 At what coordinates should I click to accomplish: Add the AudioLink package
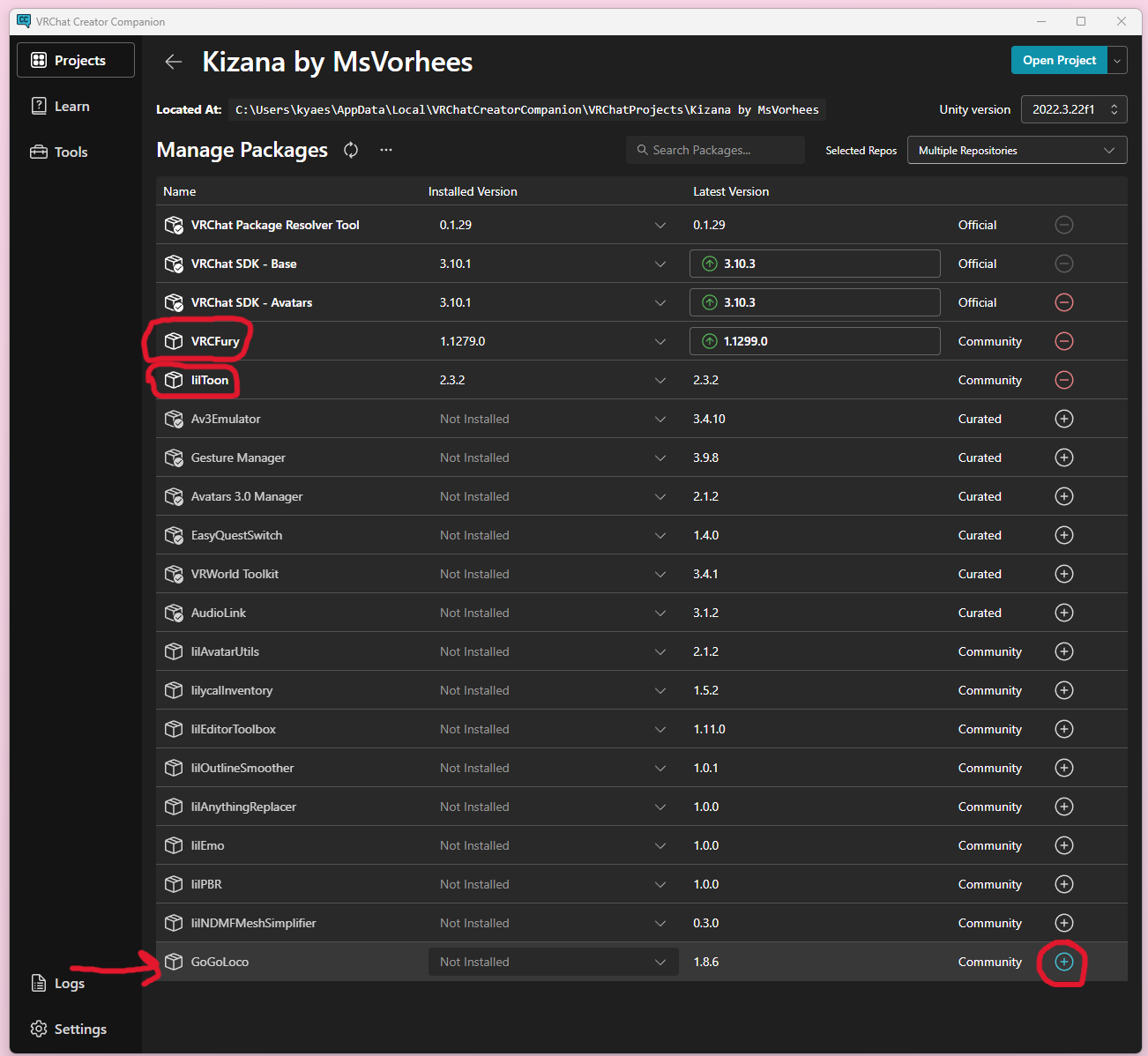[1064, 613]
